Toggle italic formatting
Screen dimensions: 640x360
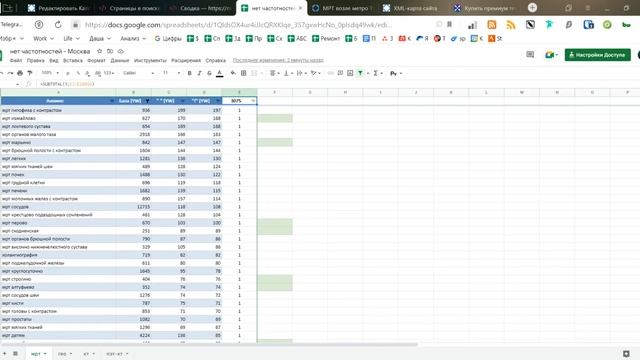point(199,73)
